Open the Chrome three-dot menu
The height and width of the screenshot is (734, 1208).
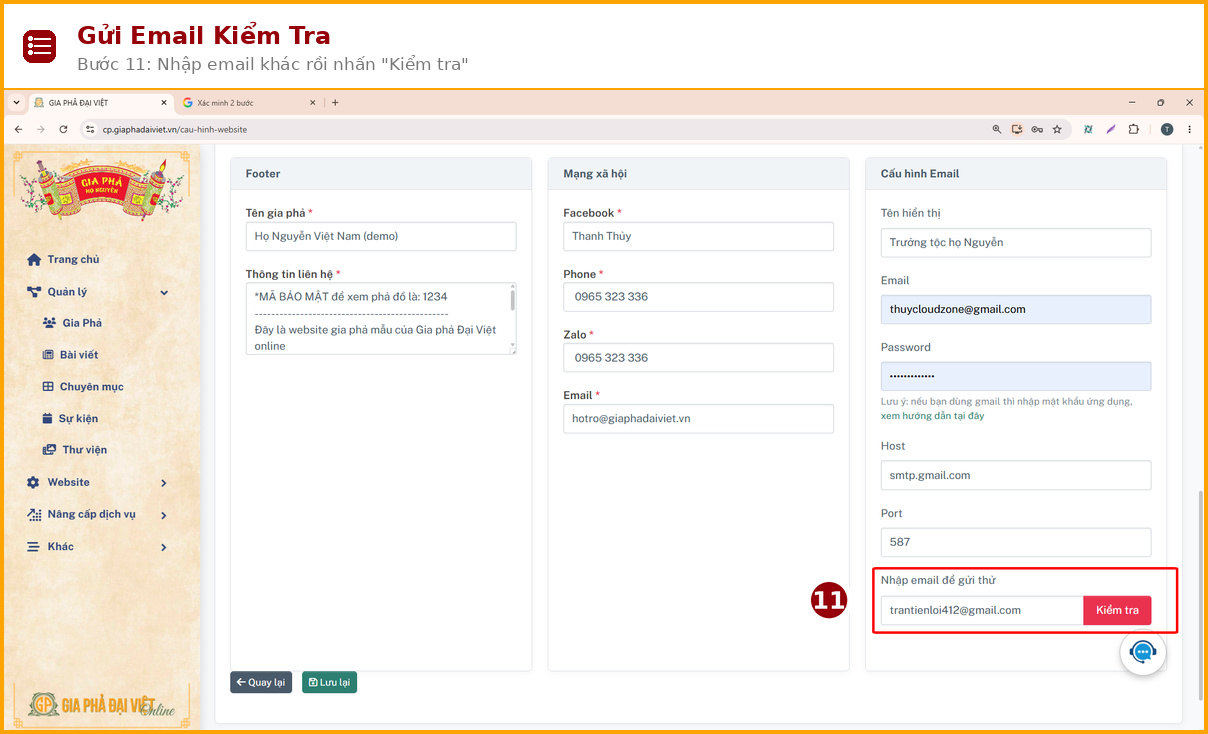[1189, 129]
